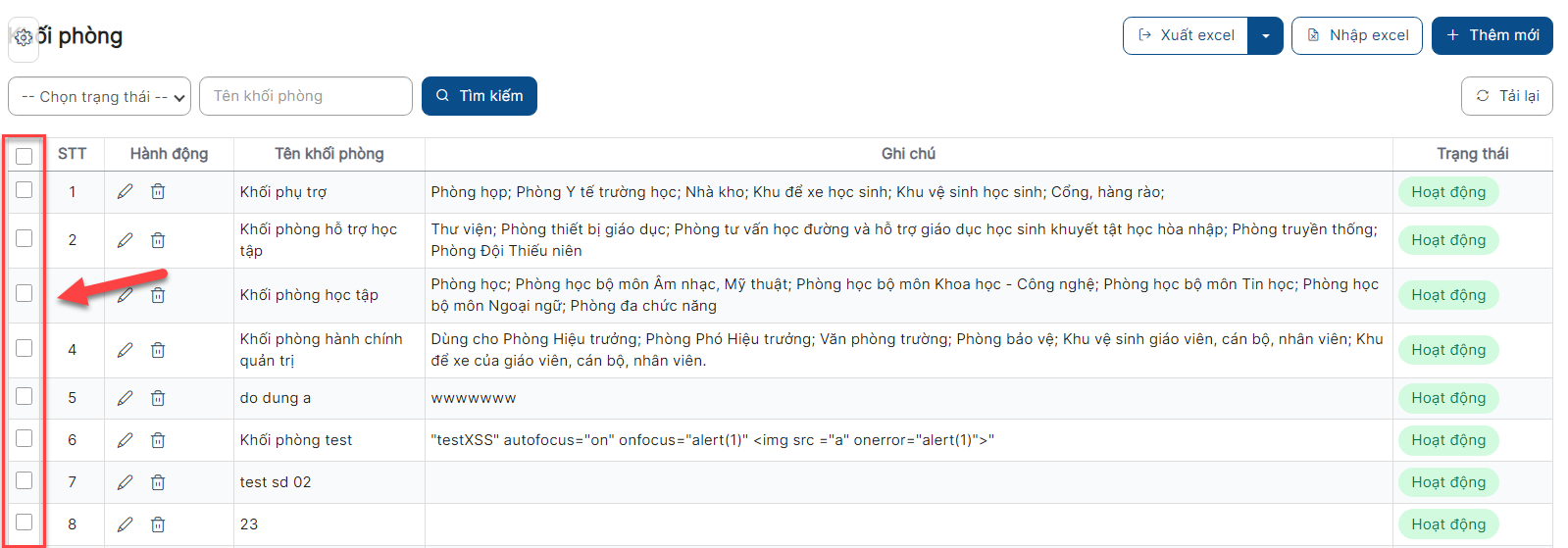Select checkbox for Khối phòng học tập
Viewport: 1568px width, 548px height.
(25, 293)
